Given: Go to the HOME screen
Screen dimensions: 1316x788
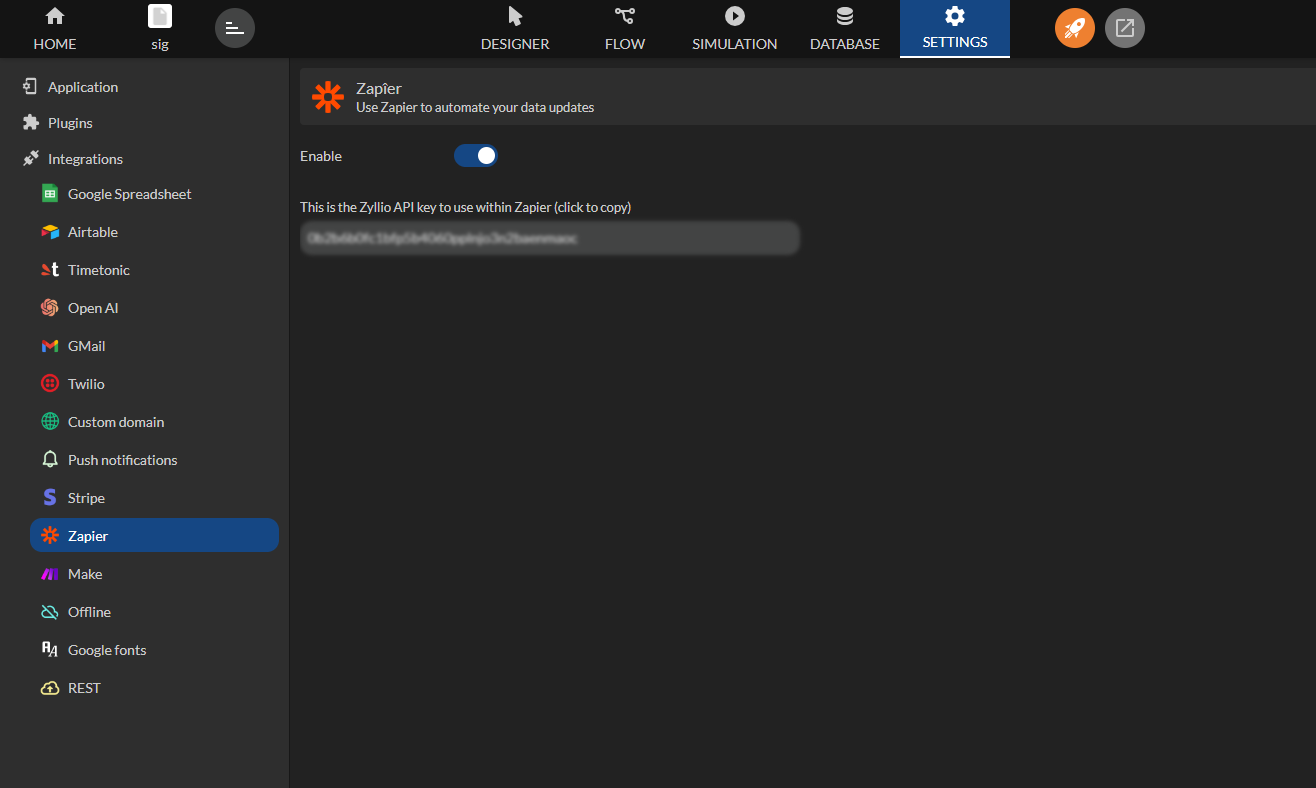Looking at the screenshot, I should pyautogui.click(x=55, y=28).
